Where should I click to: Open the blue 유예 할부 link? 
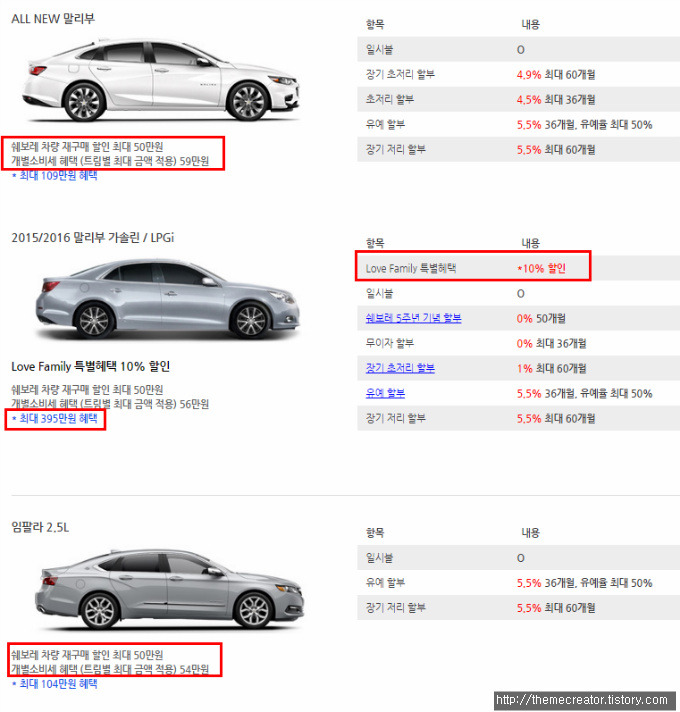[x=385, y=393]
